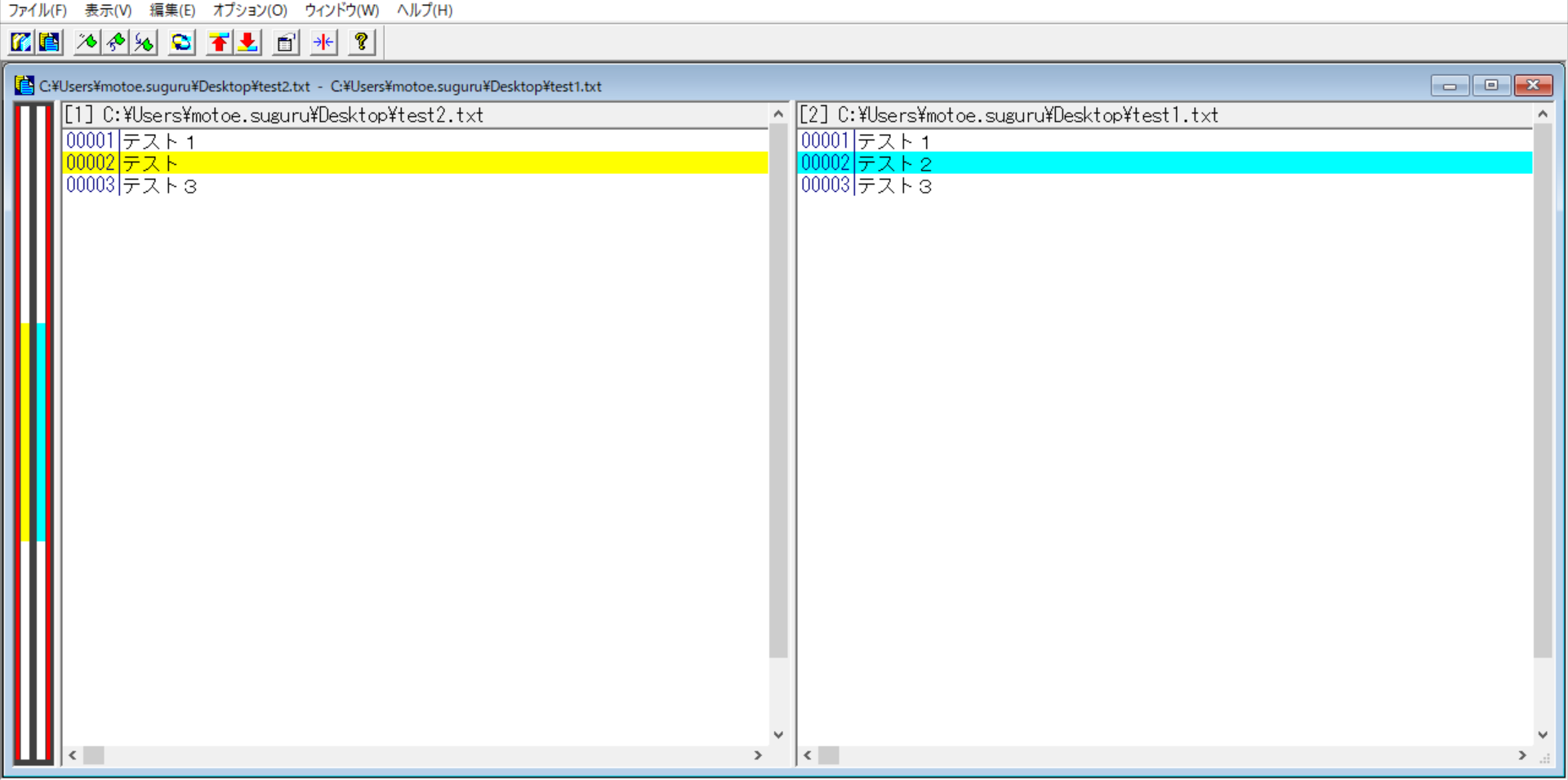This screenshot has height=780, width=1568.
Task: Jump to previous difference with red up arrow
Action: [218, 42]
